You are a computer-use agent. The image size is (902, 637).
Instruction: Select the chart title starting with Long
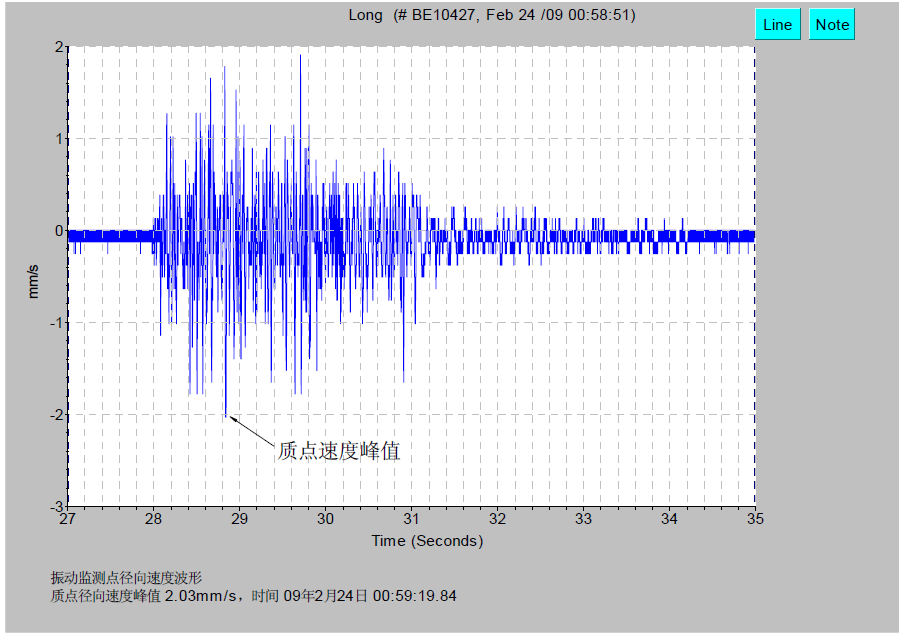[x=491, y=15]
